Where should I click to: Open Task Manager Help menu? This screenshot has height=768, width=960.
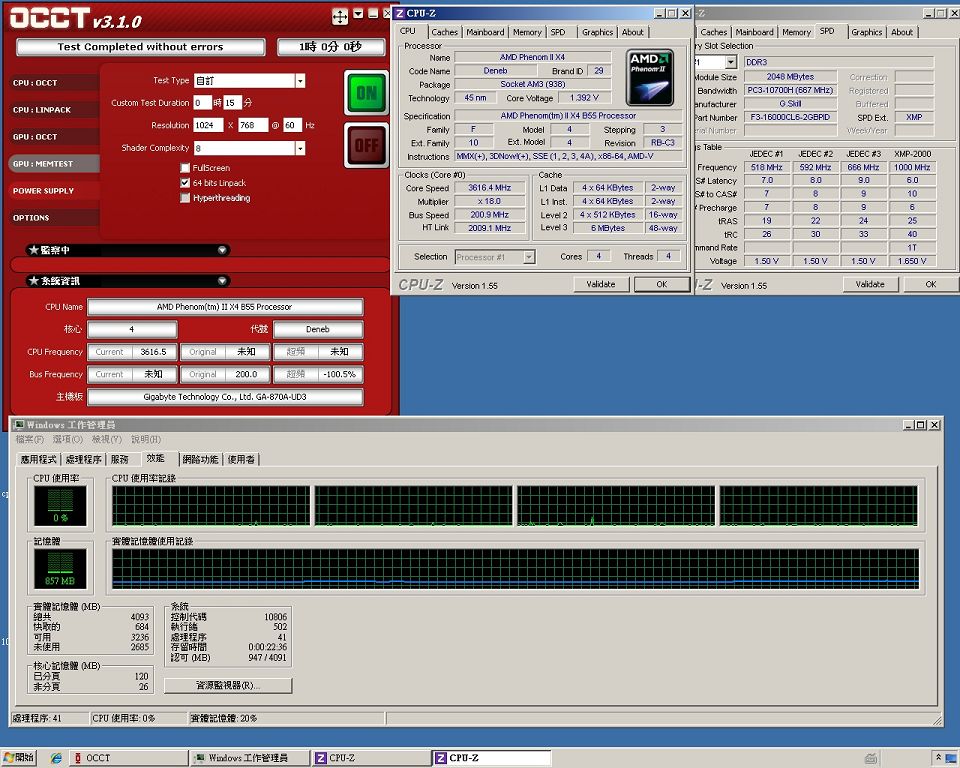pyautogui.click(x=146, y=439)
